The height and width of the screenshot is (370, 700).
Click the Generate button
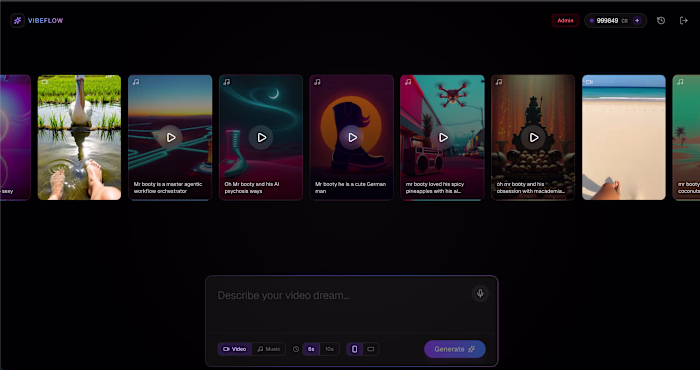click(x=455, y=349)
